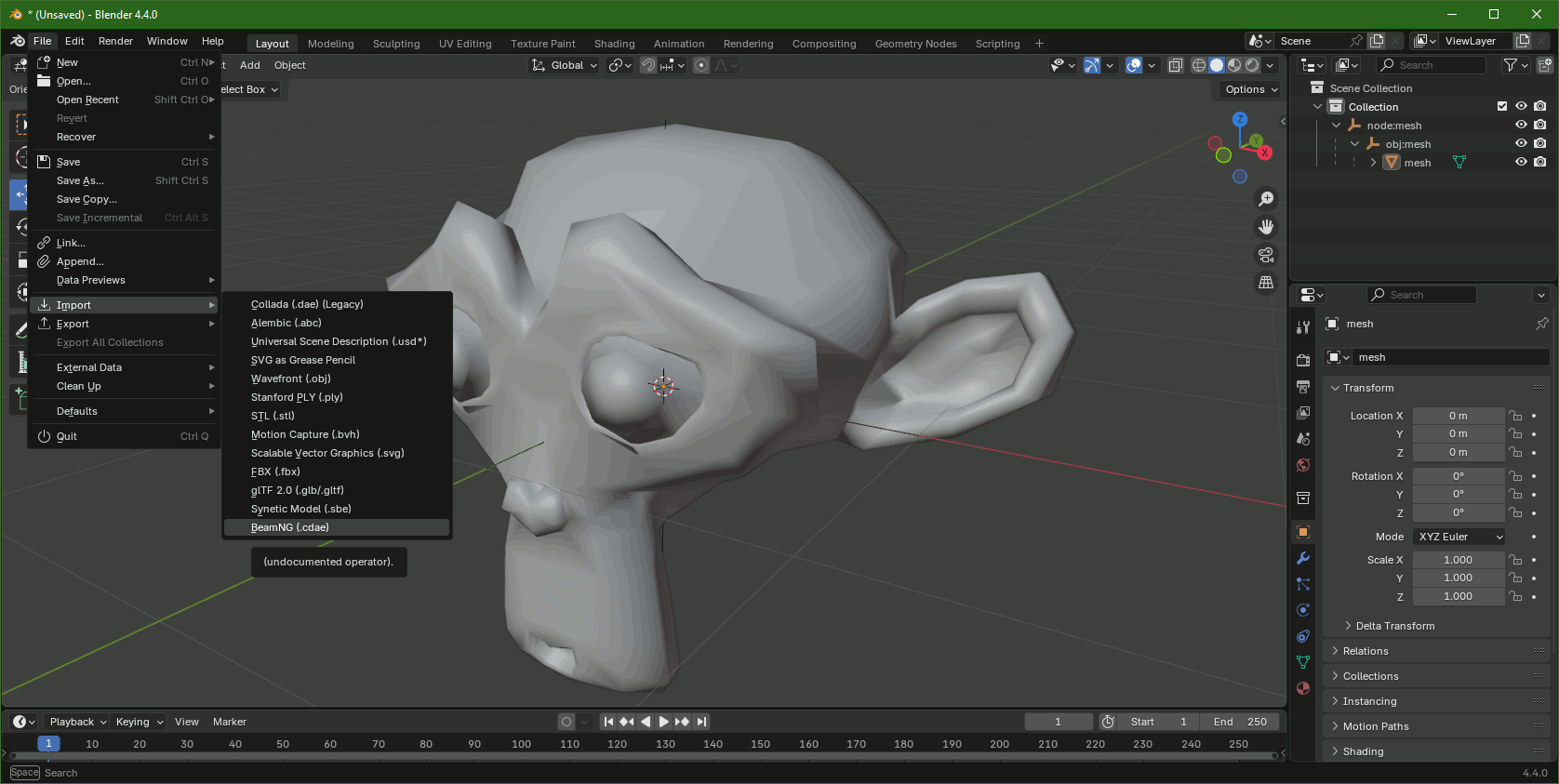Click the viewport zoom magnifier icon
The width and height of the screenshot is (1559, 784).
tap(1266, 199)
